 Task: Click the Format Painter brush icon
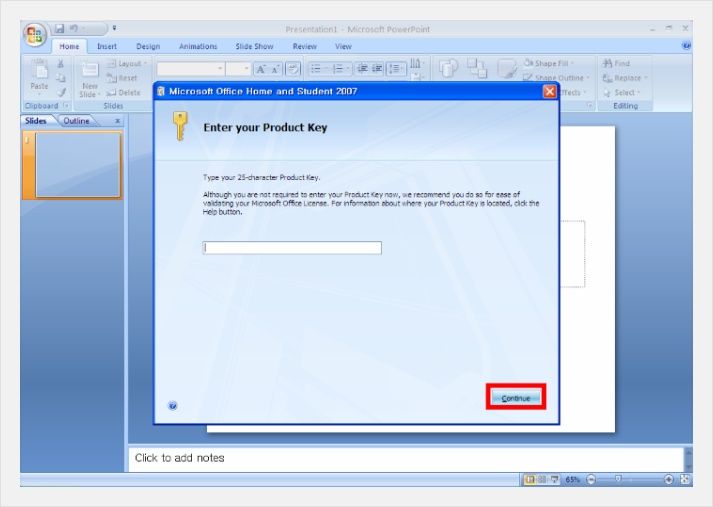coord(61,92)
